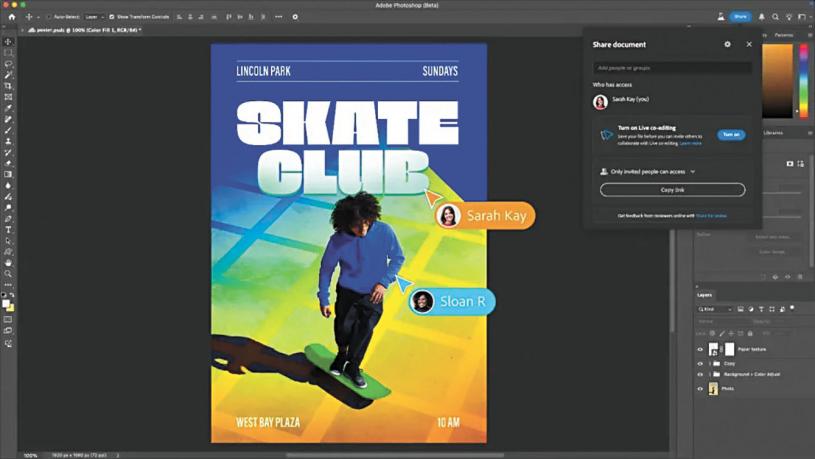Select the Crop tool

click(x=9, y=86)
